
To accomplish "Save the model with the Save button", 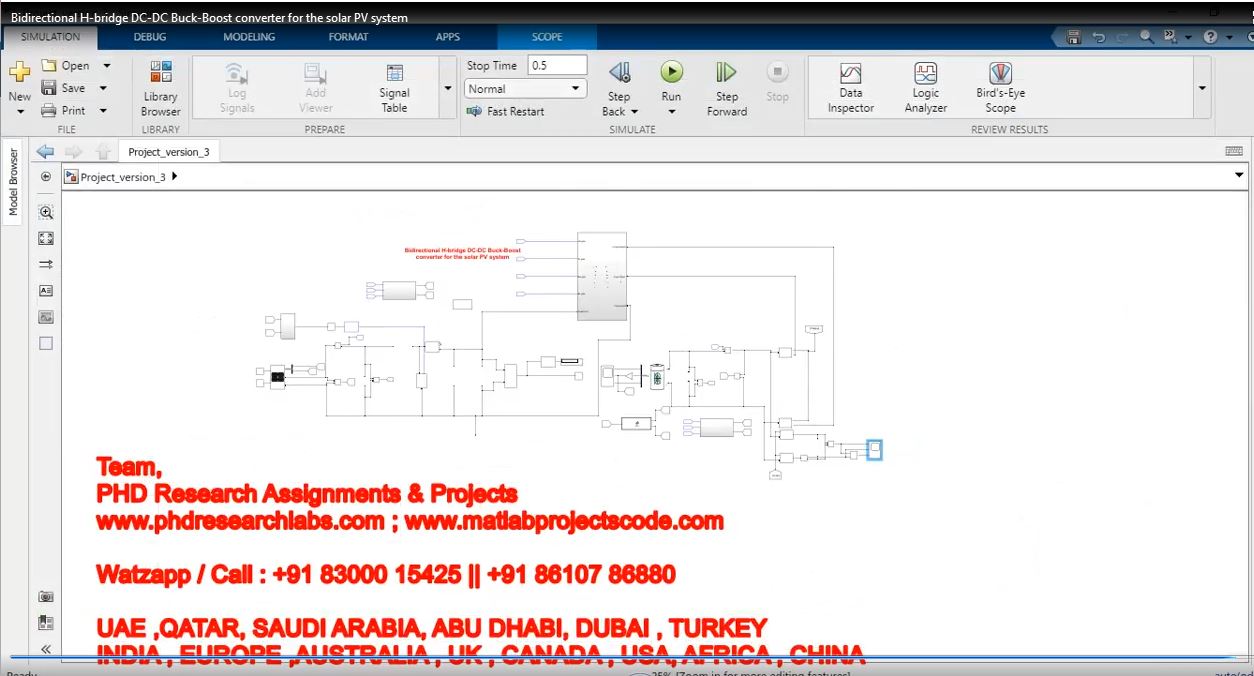I will pos(63,88).
